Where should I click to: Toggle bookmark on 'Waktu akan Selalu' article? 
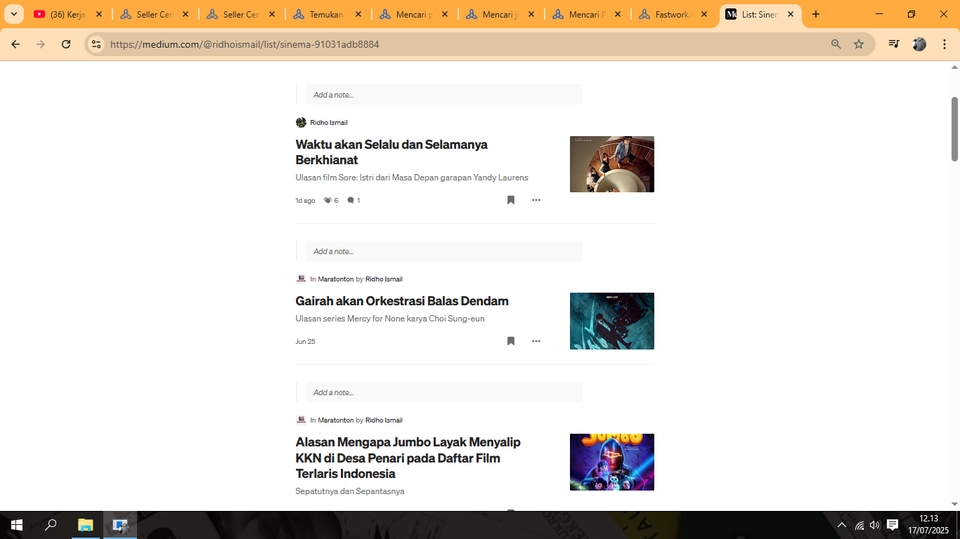point(510,200)
